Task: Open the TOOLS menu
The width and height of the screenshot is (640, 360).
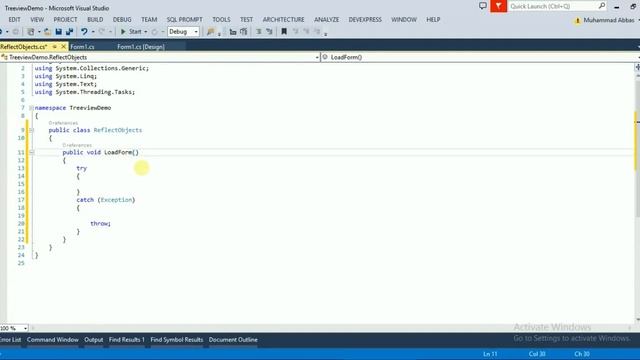Action: point(221,20)
